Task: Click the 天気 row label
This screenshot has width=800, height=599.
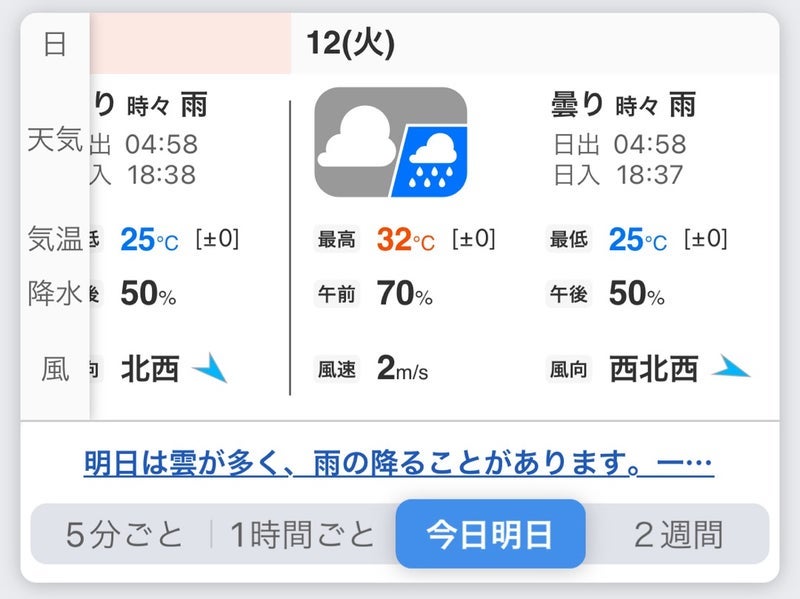Action: click(x=55, y=140)
